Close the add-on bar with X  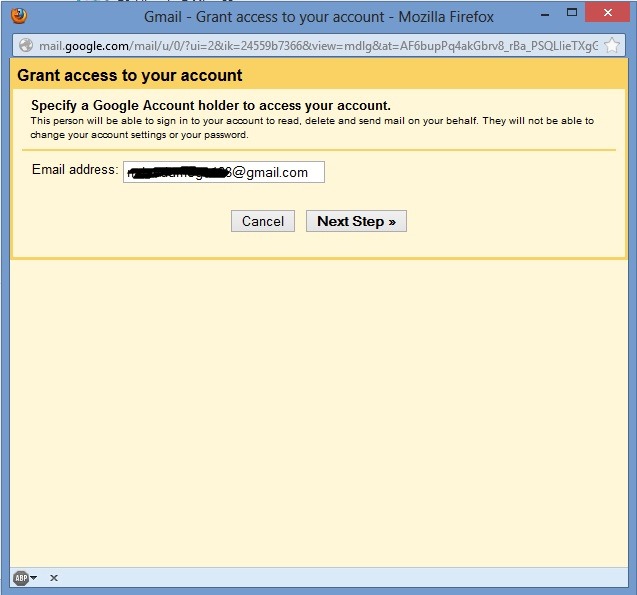click(x=54, y=578)
